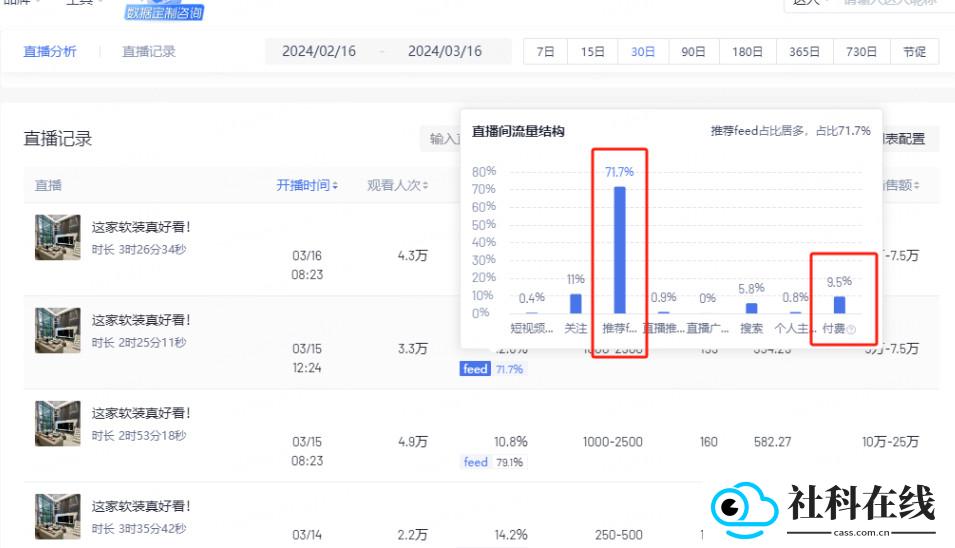Open the start date 2024/02/16 picker
955x548 pixels.
(x=319, y=51)
